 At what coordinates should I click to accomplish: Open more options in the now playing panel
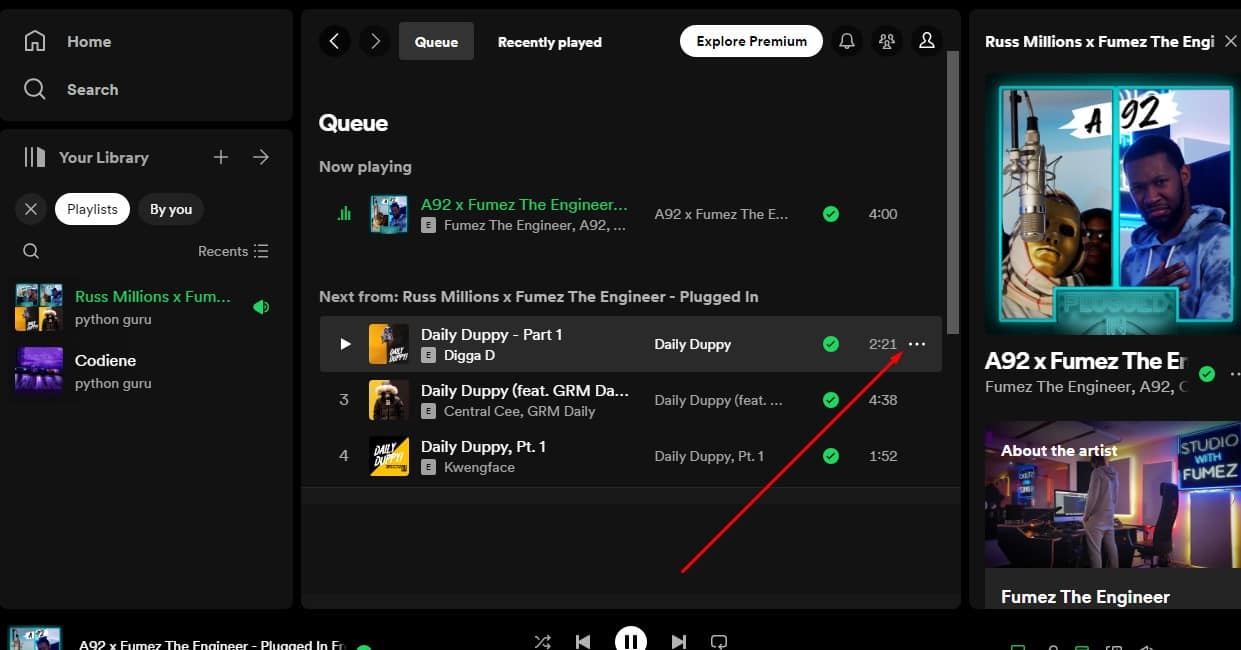[1234, 373]
